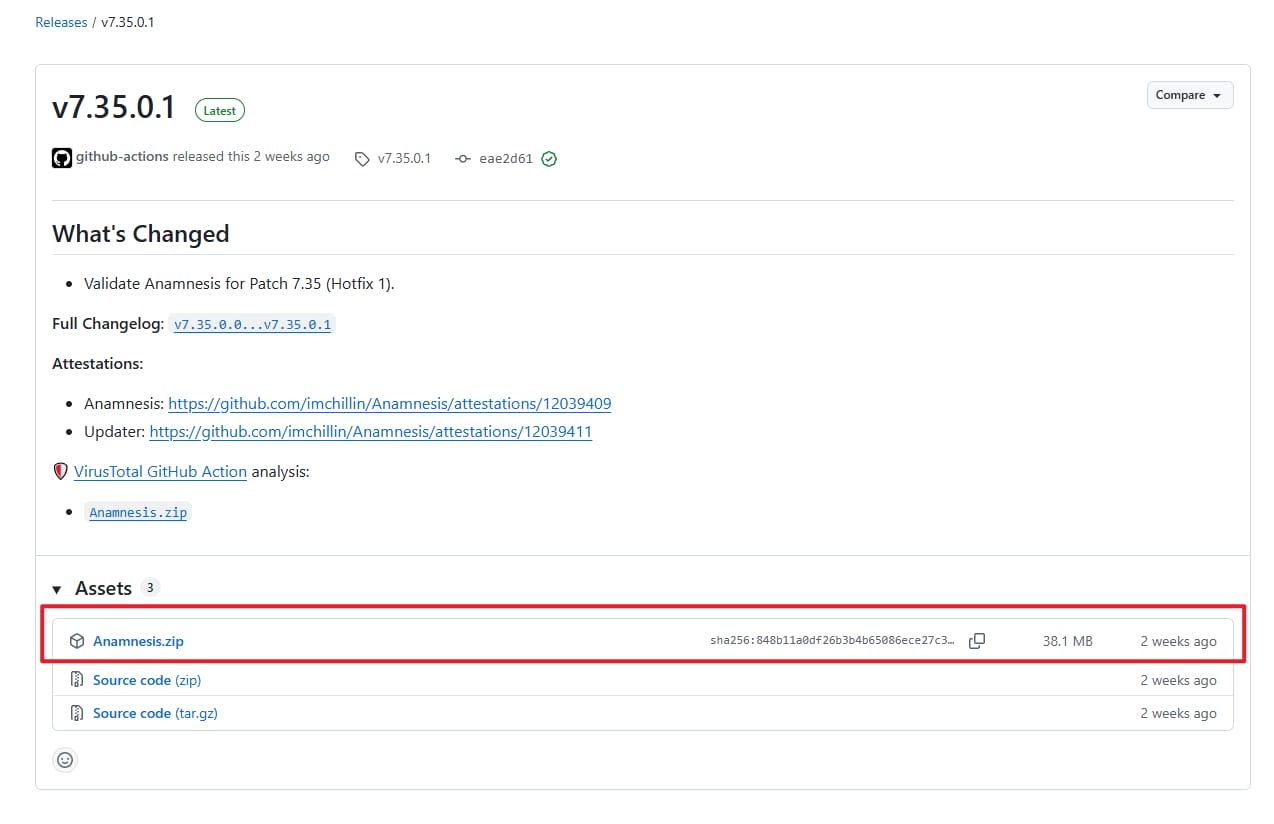Click the released this 2 weeks ago text

251,157
